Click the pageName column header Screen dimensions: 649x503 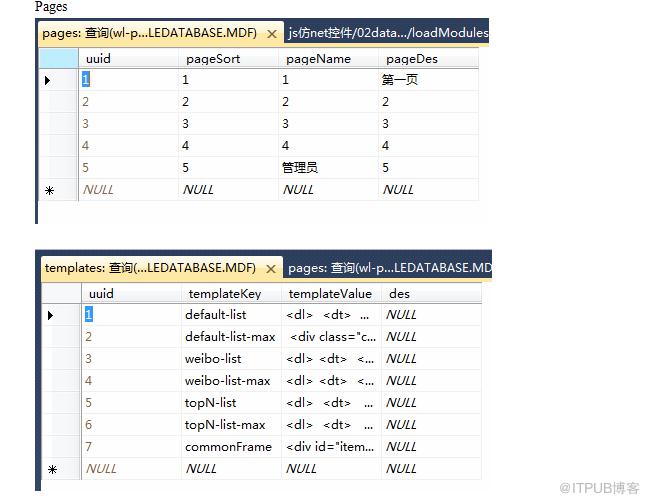click(328, 59)
